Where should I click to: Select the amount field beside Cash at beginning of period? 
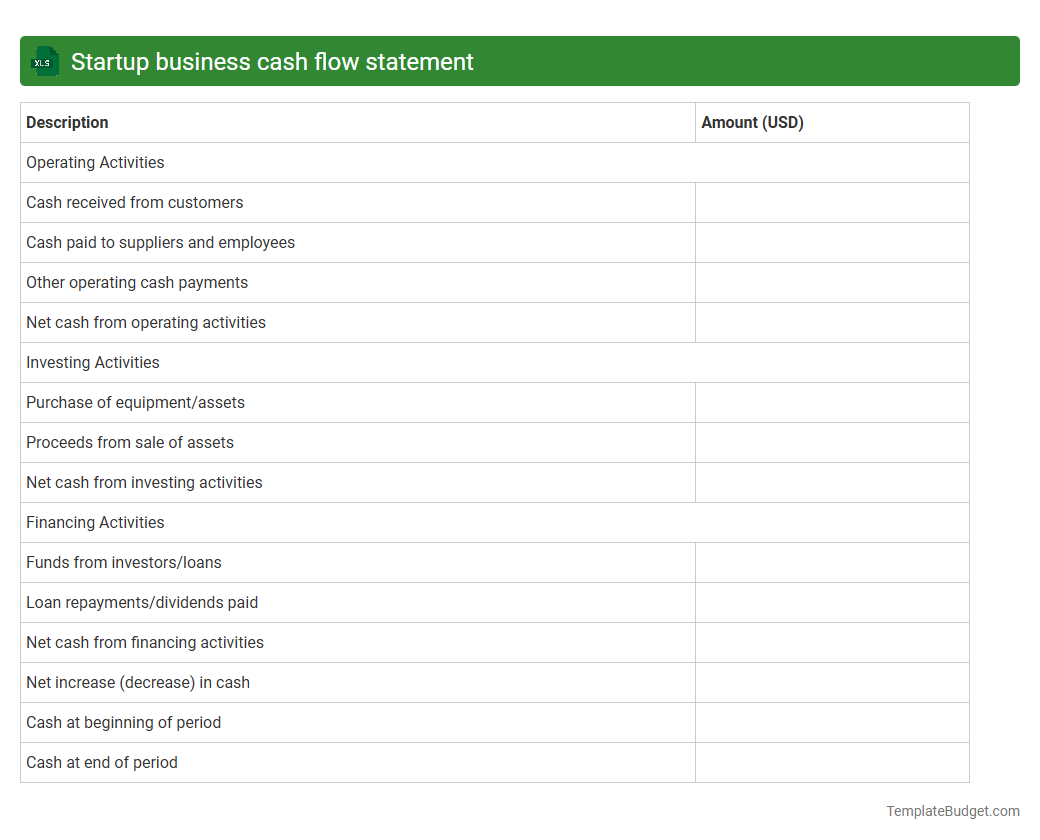[x=832, y=722]
